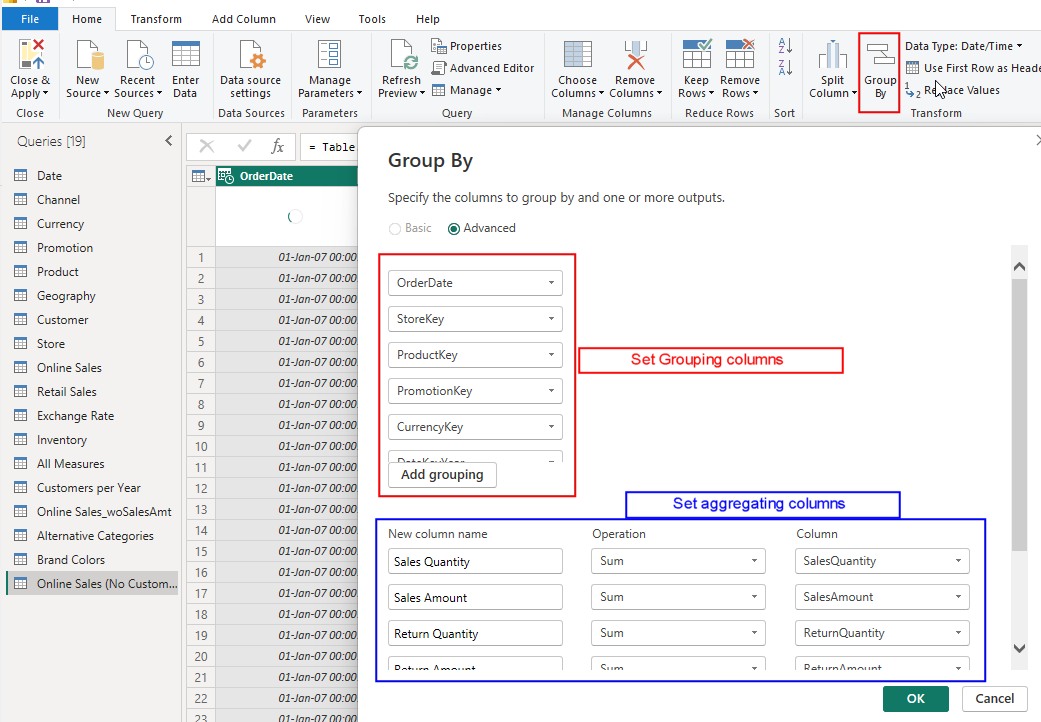This screenshot has width=1041, height=722.
Task: Click the Group By dialog vertical scrollbar
Action: pos(1019,415)
